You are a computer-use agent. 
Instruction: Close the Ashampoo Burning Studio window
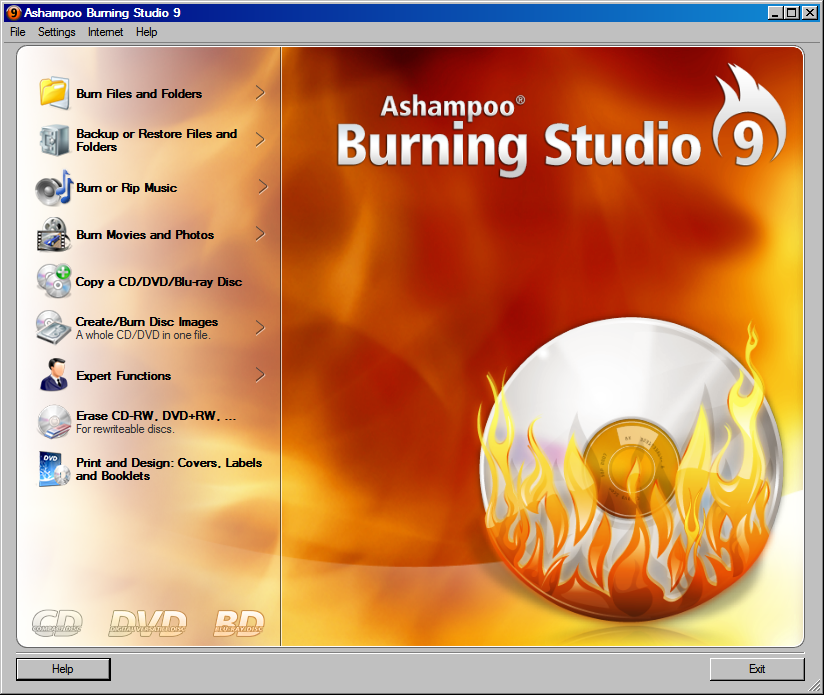(x=810, y=13)
